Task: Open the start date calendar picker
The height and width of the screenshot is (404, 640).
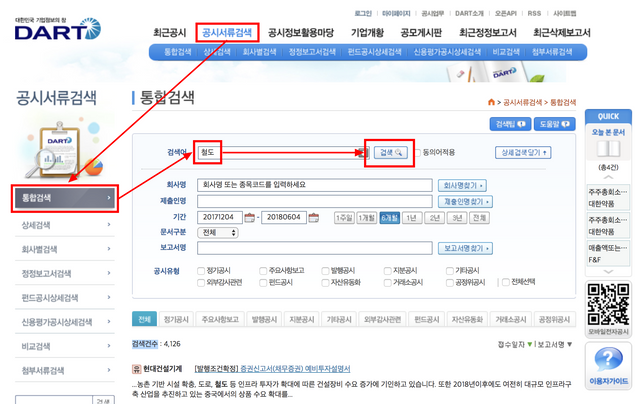Action: [249, 218]
